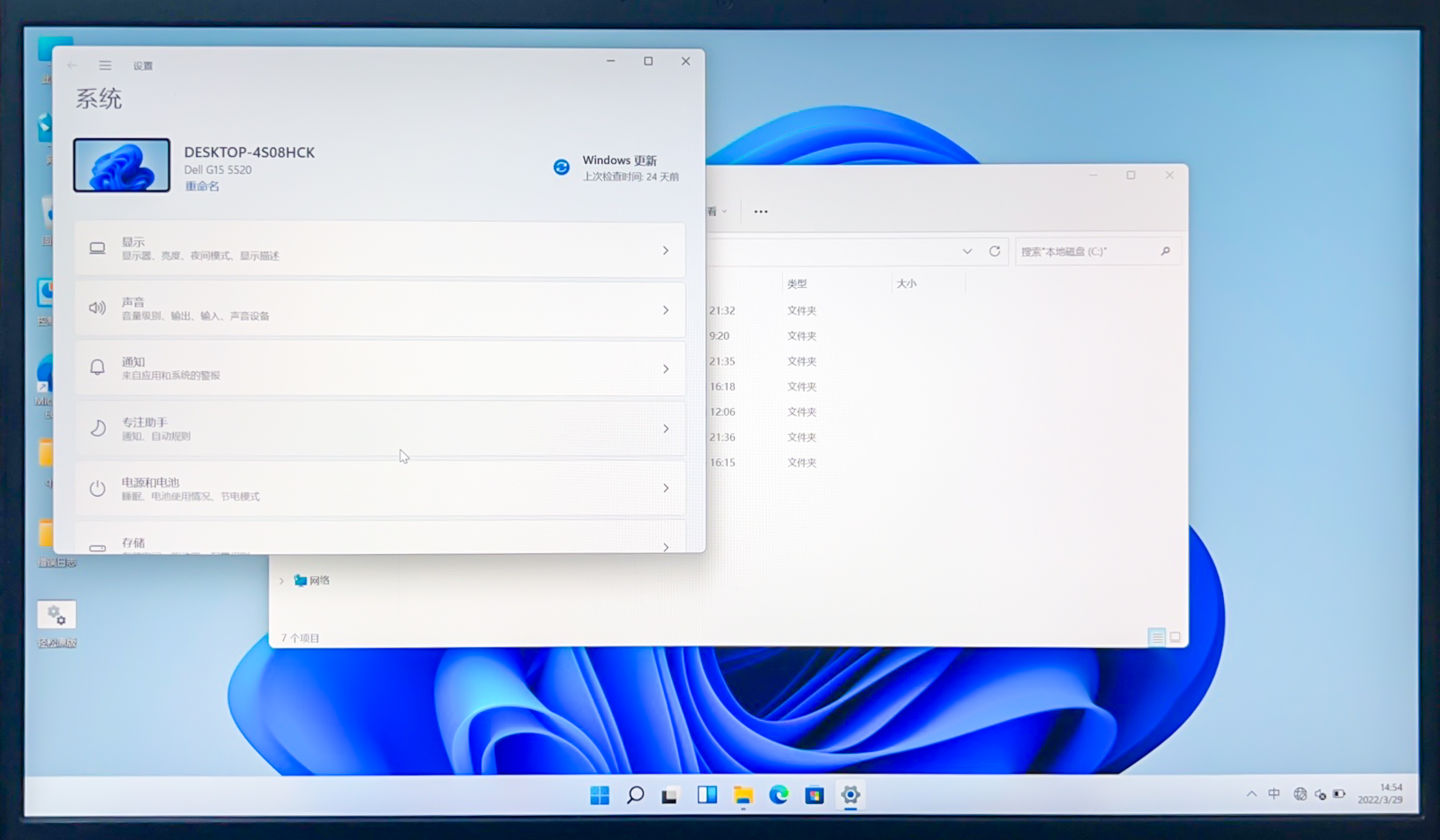Open the 声音 settings entry
1440x840 pixels.
380,309
